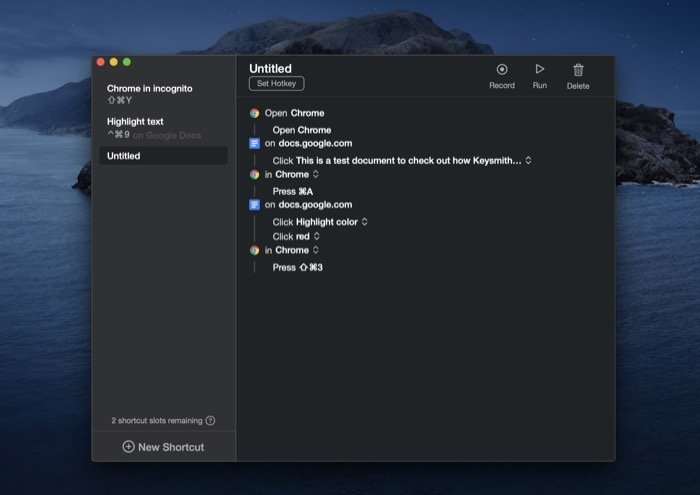Screen dimensions: 700x495
Task: Open the 'red' element selector dropdown
Action: pyautogui.click(x=317, y=236)
